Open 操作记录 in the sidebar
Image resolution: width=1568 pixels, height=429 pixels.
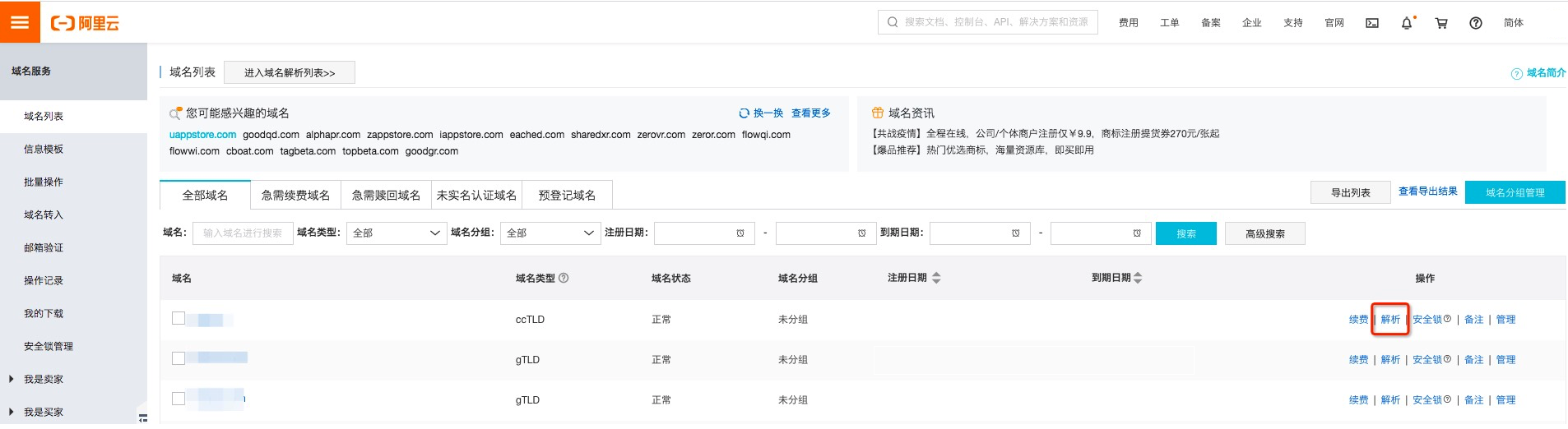pos(44,281)
